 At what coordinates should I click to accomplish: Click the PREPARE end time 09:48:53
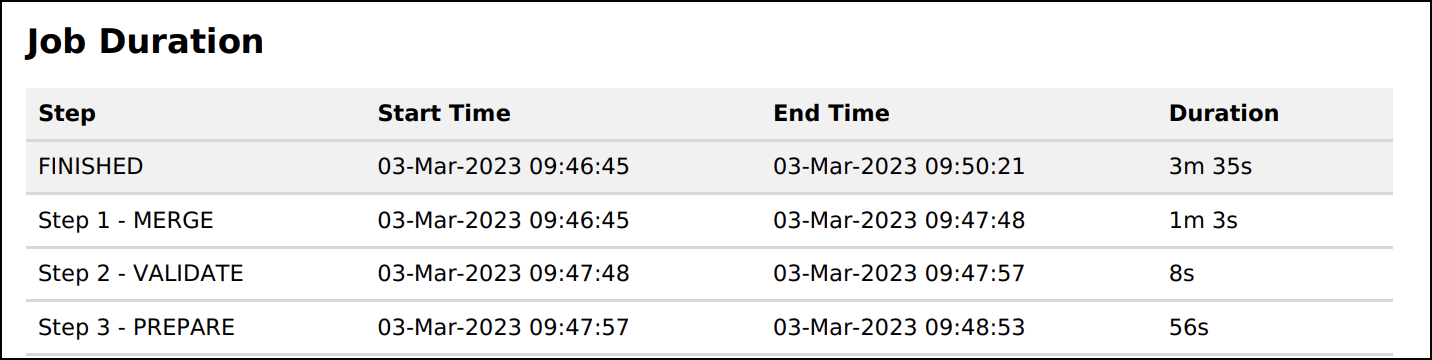click(899, 327)
